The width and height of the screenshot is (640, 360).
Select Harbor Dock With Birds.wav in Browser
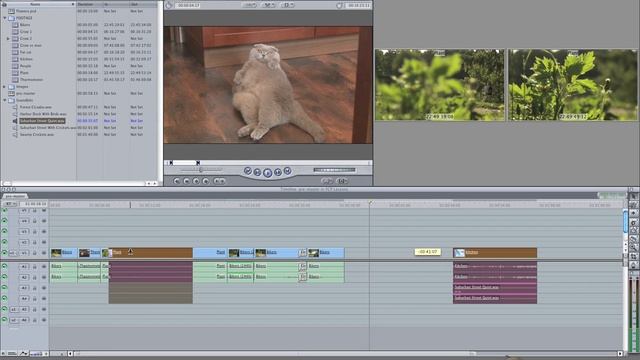pos(43,114)
